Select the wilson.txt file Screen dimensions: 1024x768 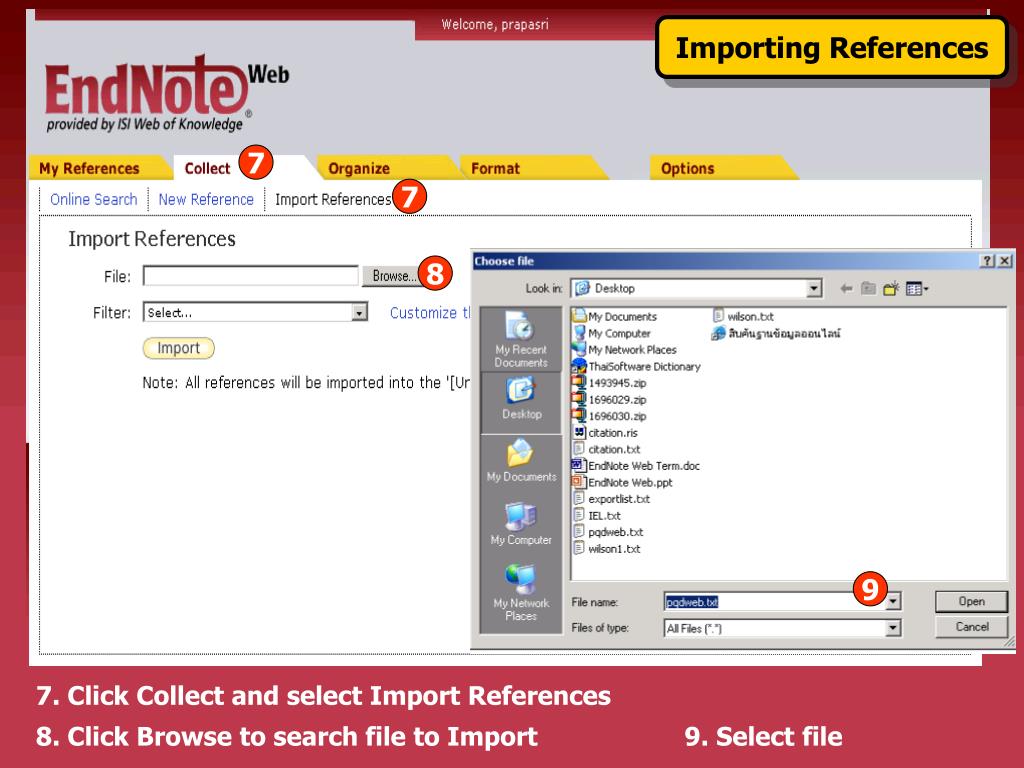pos(743,316)
